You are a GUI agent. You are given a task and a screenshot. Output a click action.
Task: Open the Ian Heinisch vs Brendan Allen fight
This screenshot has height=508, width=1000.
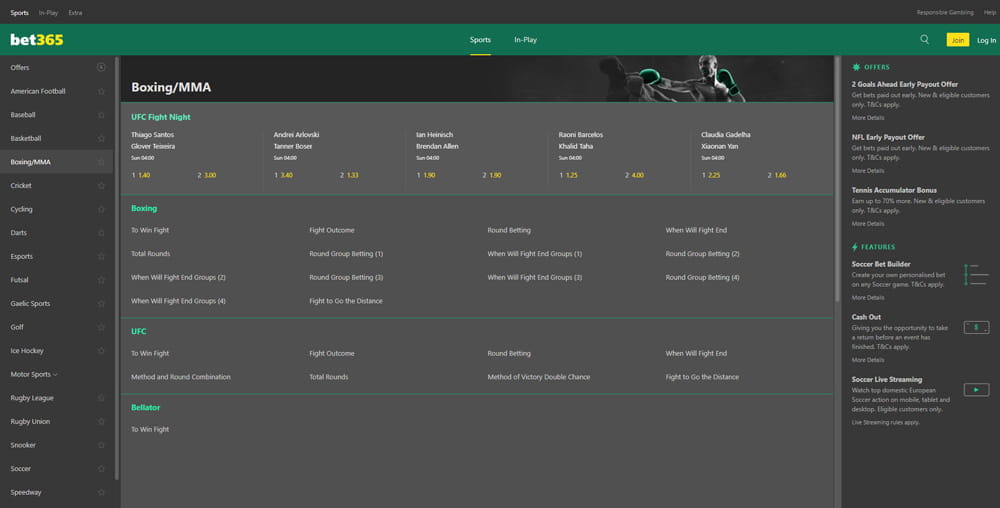[437, 141]
